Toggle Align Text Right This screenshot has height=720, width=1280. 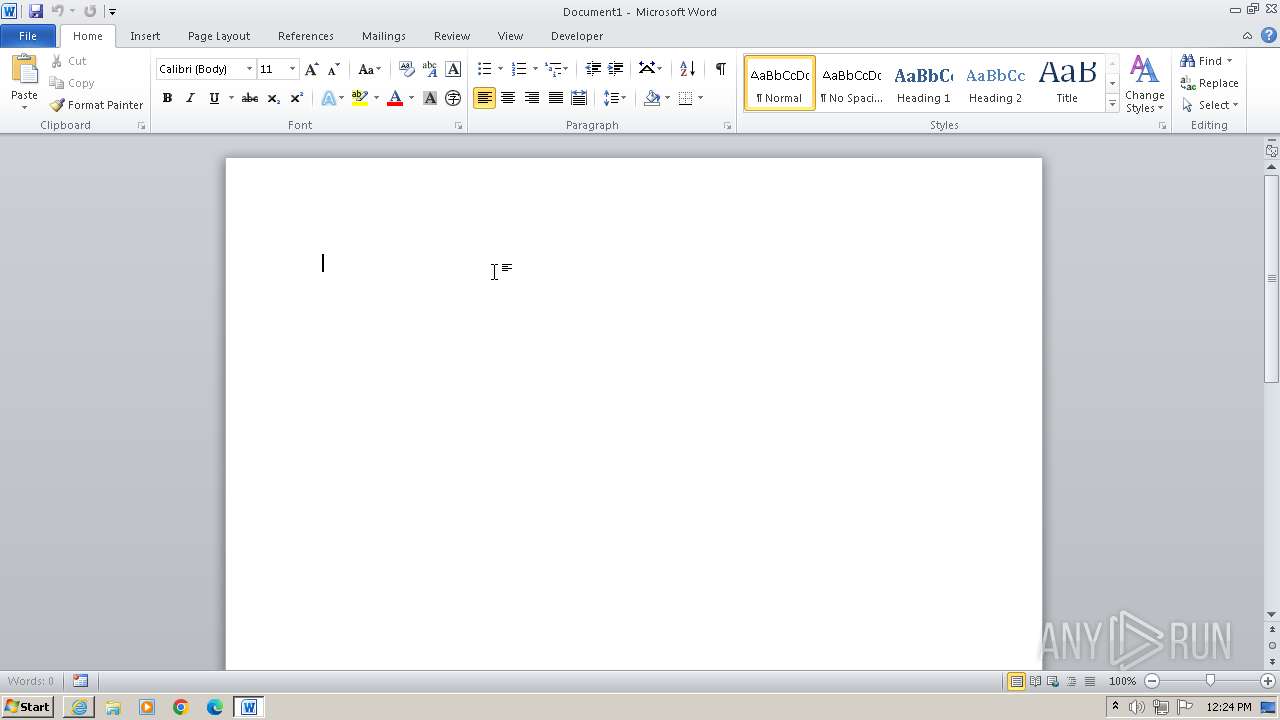tap(531, 98)
